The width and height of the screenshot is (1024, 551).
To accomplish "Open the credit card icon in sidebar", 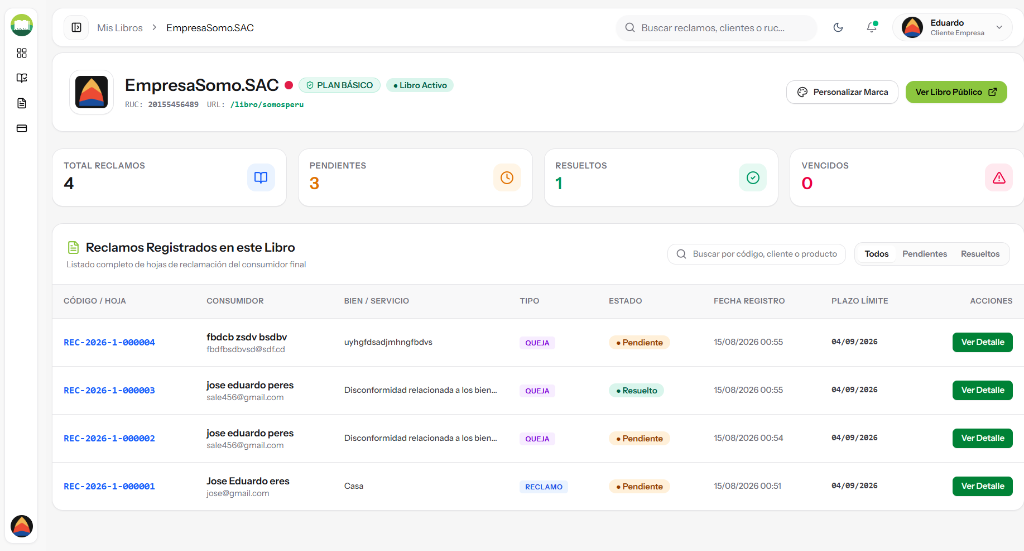I will click(x=22, y=128).
